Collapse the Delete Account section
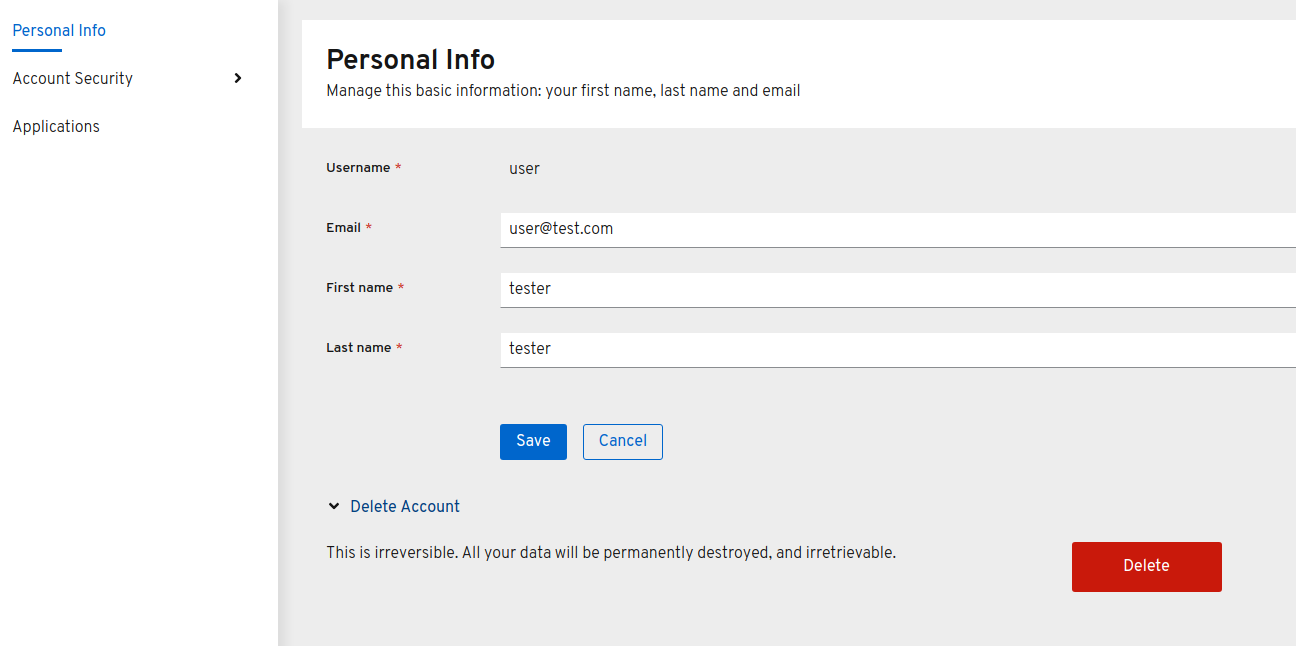 pyautogui.click(x=394, y=506)
